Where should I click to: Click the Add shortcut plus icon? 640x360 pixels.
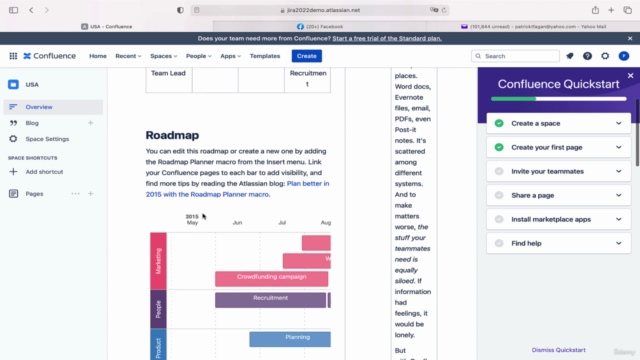(x=13, y=172)
